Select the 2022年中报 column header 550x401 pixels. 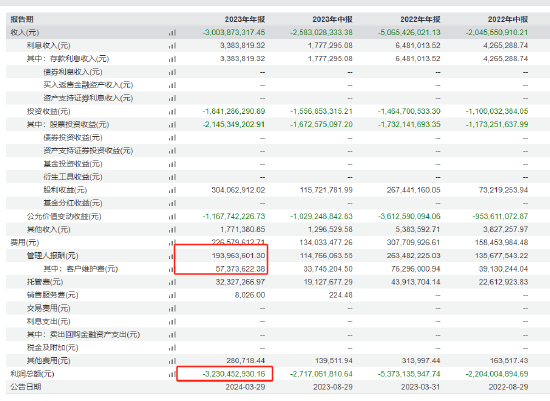click(x=508, y=19)
